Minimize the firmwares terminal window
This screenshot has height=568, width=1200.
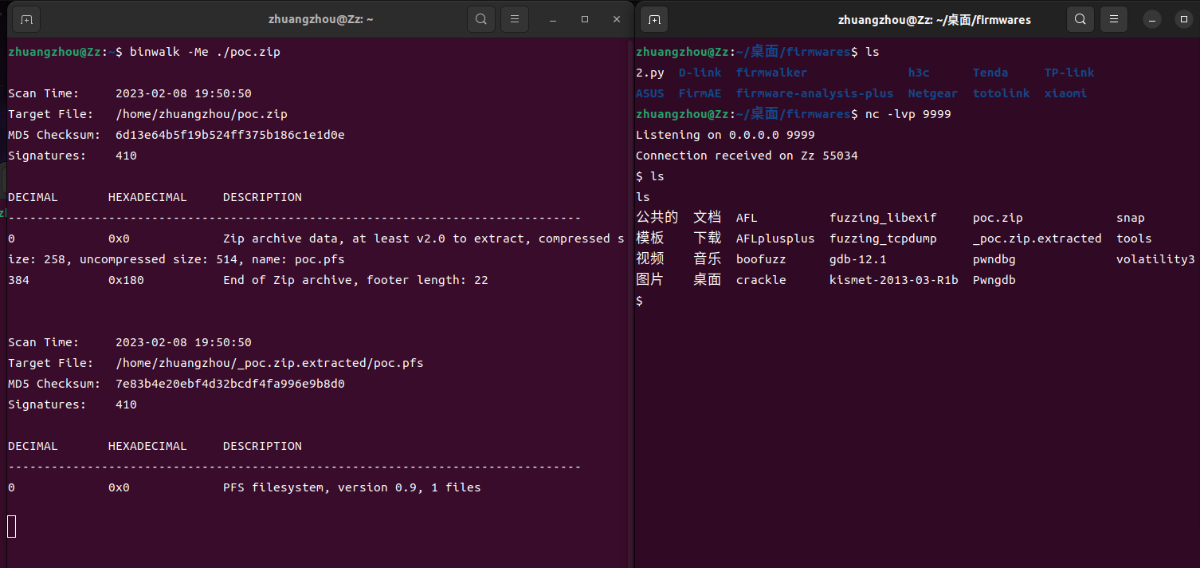point(1151,19)
